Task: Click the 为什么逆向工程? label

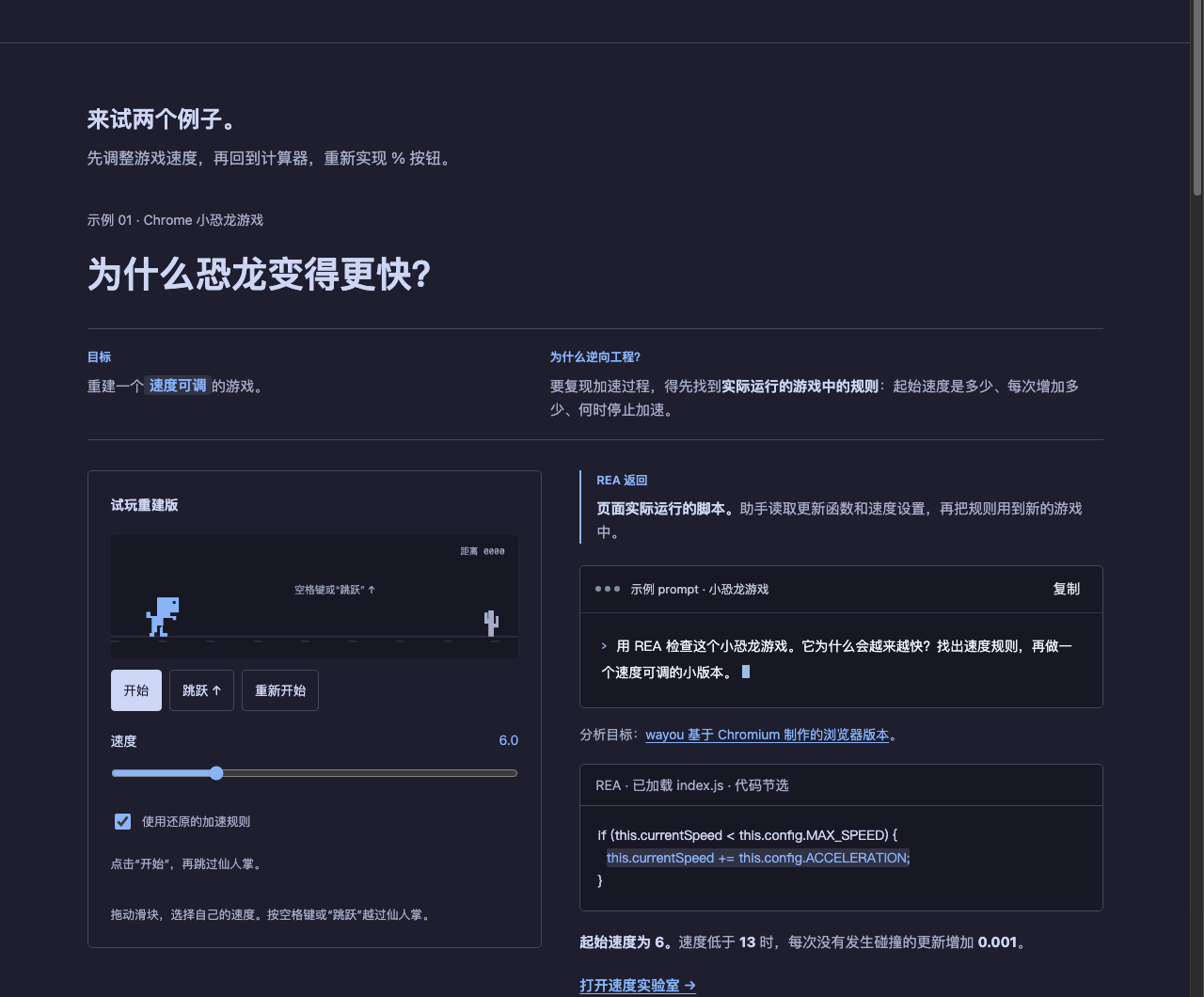Action: (x=595, y=356)
